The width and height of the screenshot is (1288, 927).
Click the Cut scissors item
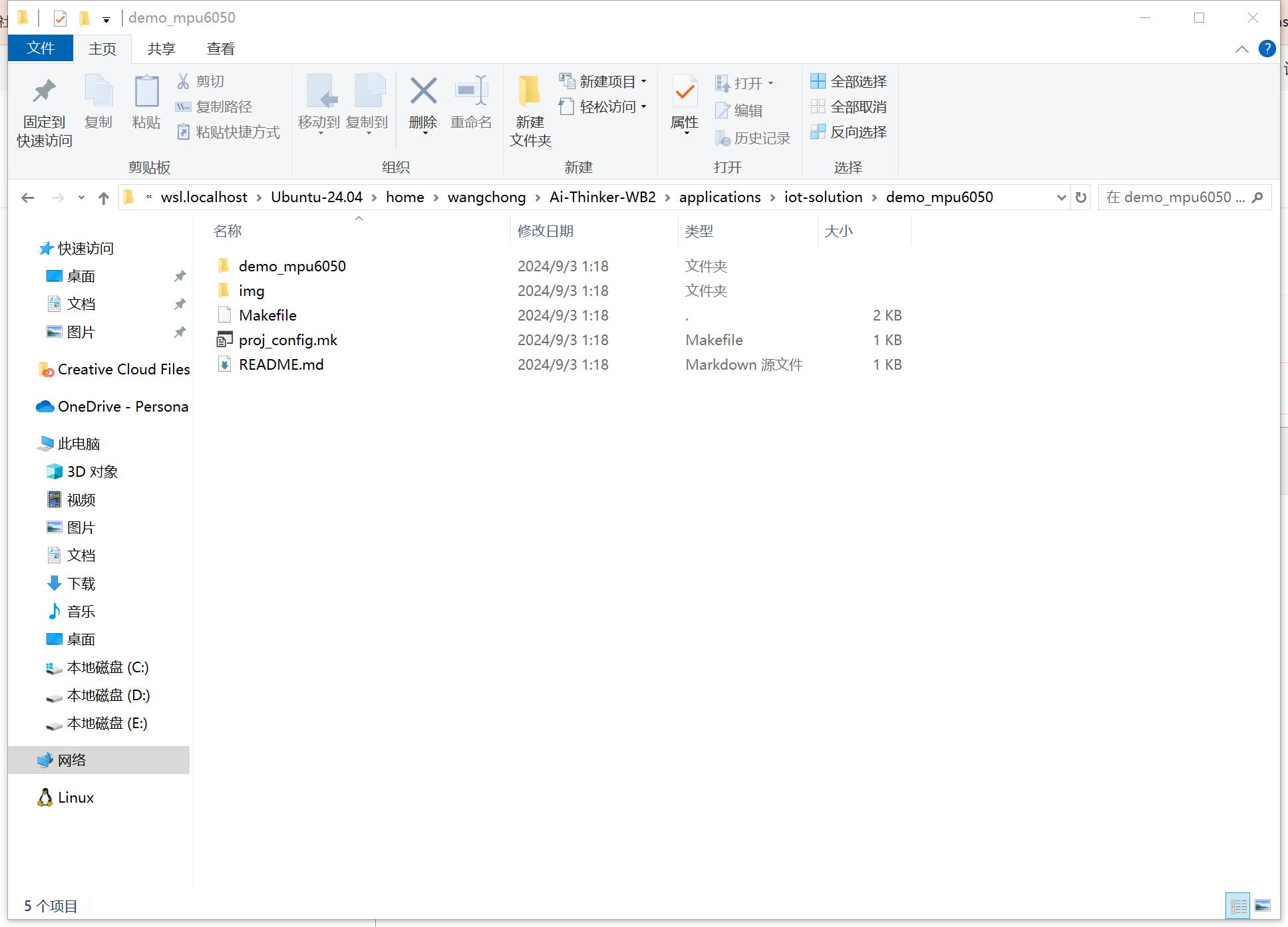(200, 81)
